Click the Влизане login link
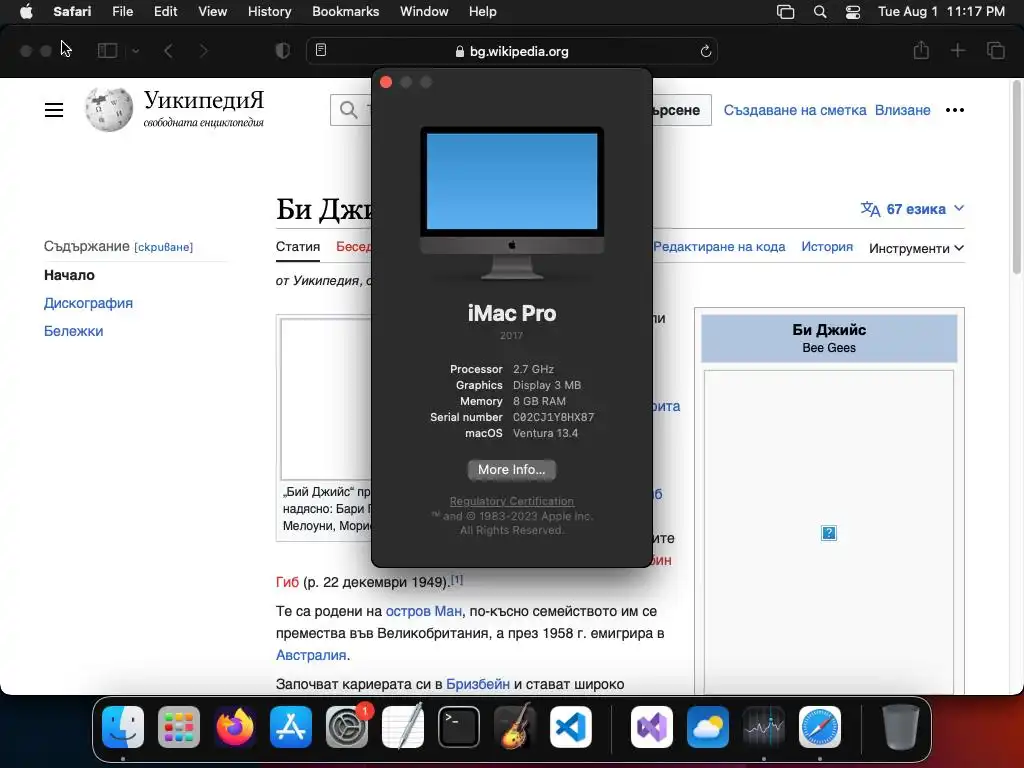Screen dimensions: 1024x768 pyautogui.click(x=903, y=110)
